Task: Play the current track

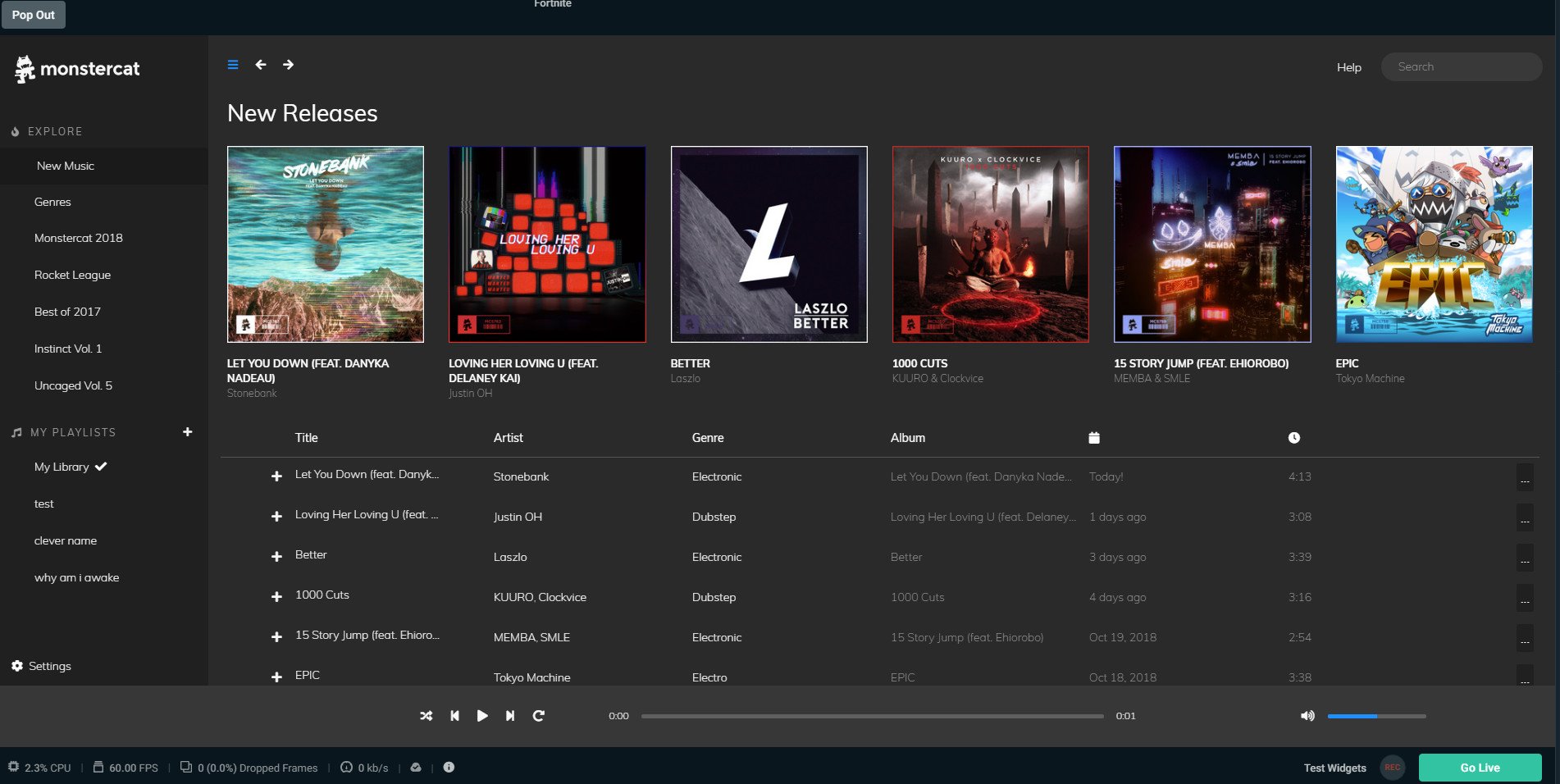Action: [482, 716]
